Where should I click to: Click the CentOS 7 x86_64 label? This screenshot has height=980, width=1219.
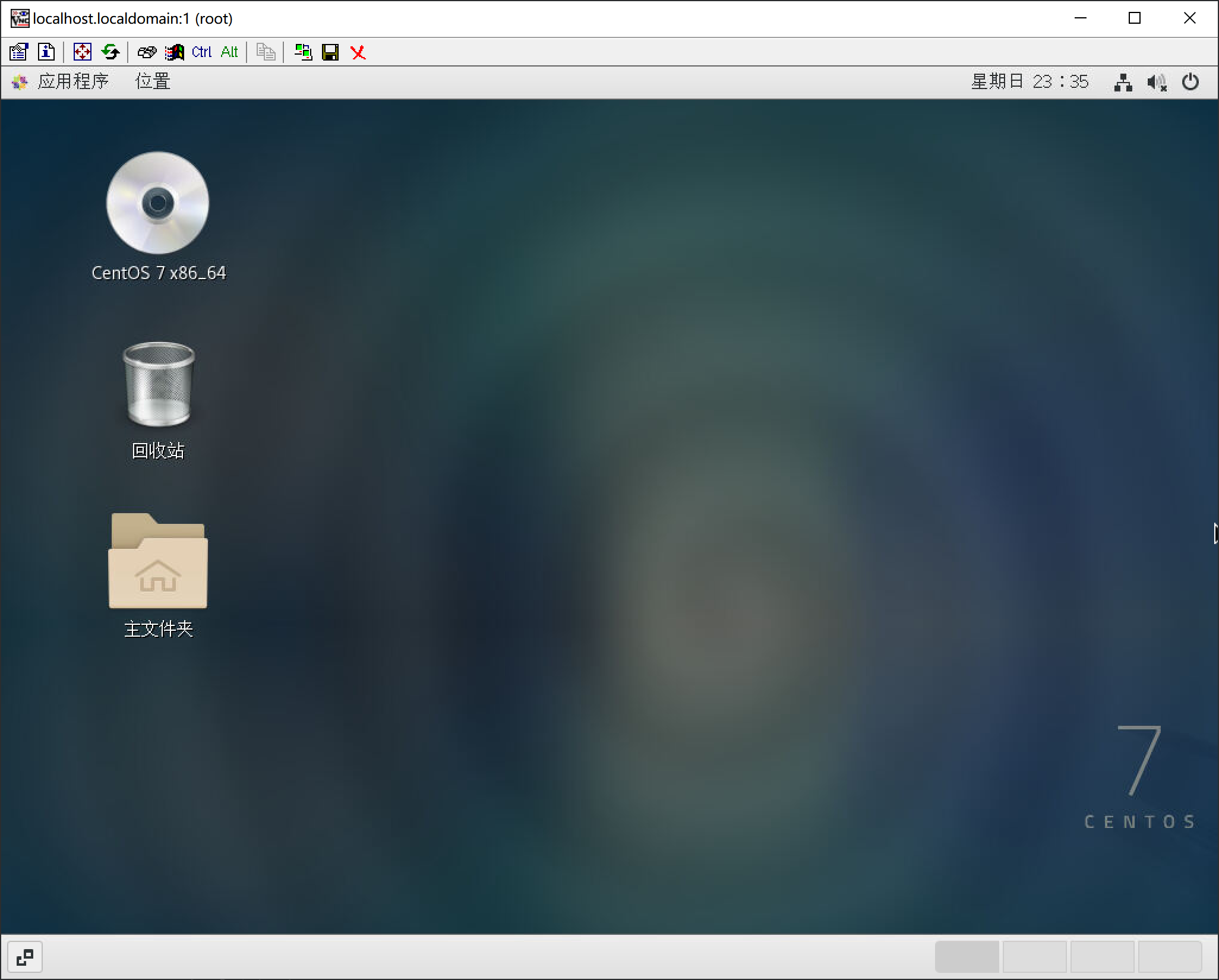[x=159, y=273]
